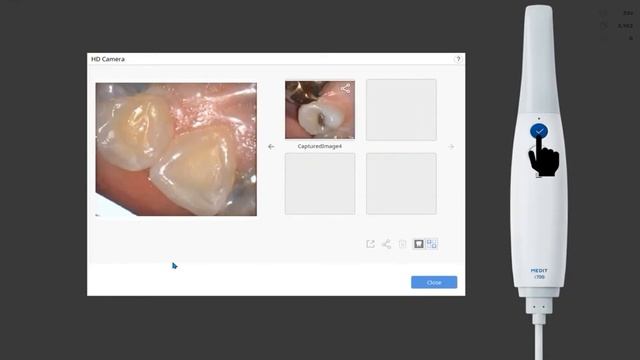Switch to multi-image grid view mode
The height and width of the screenshot is (360, 640).
click(x=431, y=244)
